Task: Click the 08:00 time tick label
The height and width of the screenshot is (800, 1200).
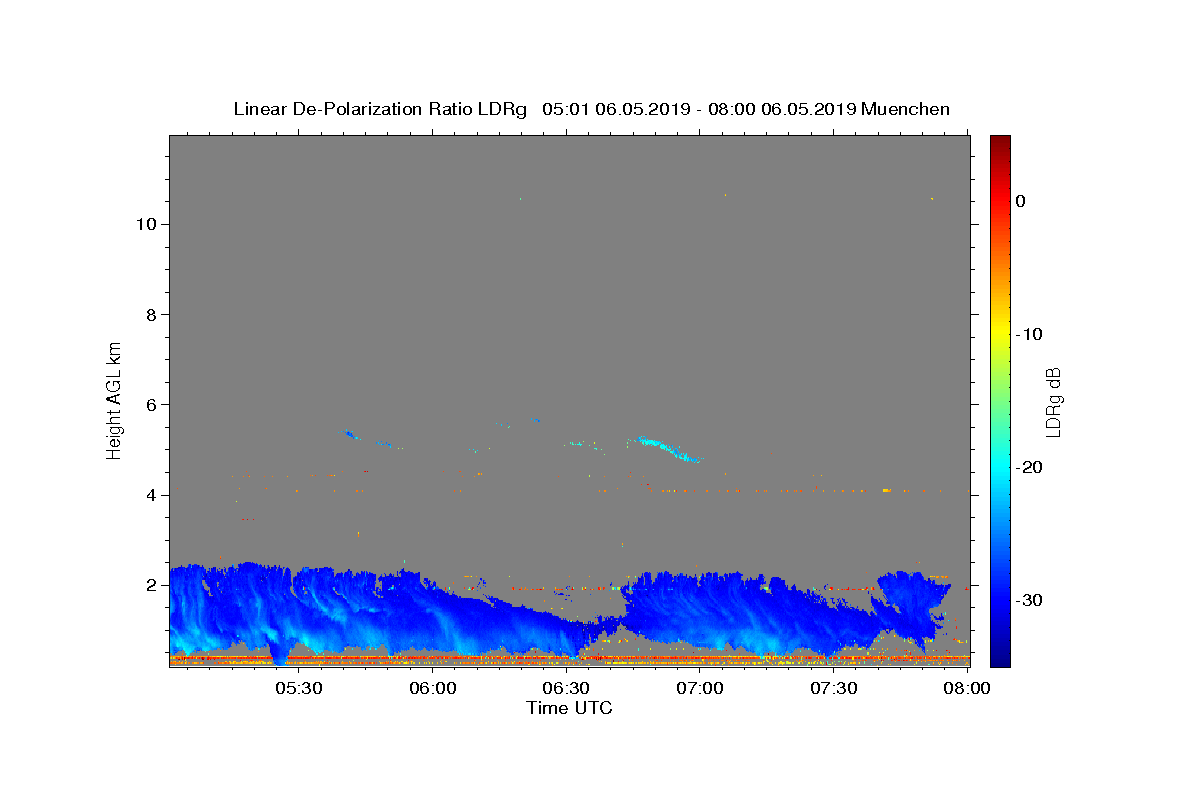Action: pyautogui.click(x=967, y=688)
